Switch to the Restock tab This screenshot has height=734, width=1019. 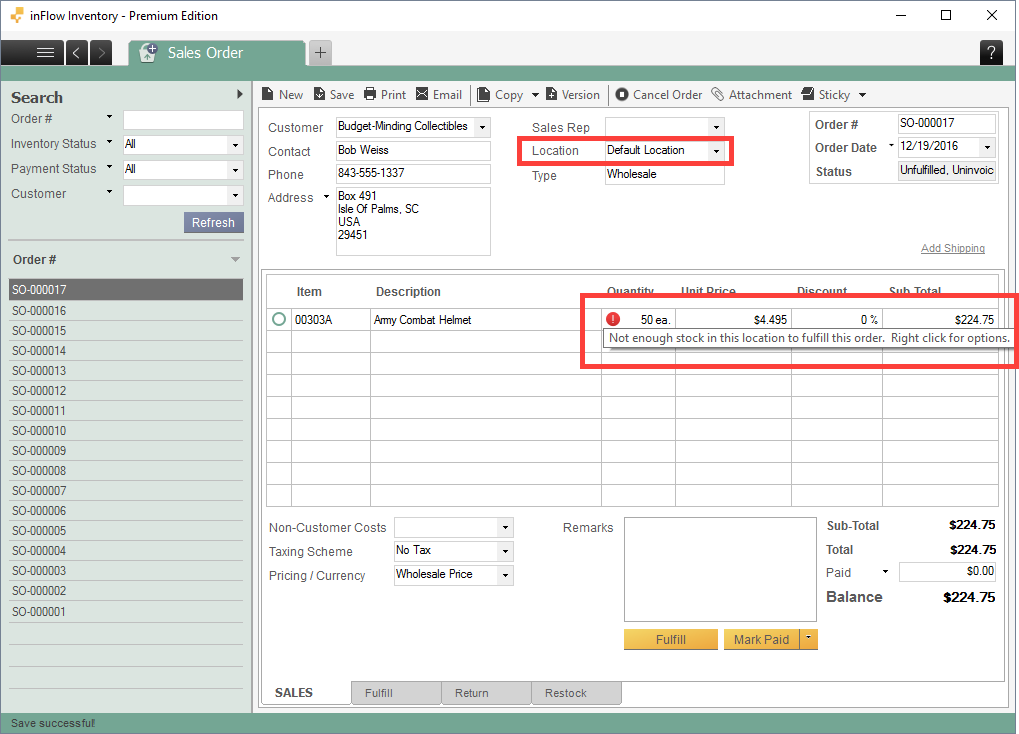tap(576, 693)
